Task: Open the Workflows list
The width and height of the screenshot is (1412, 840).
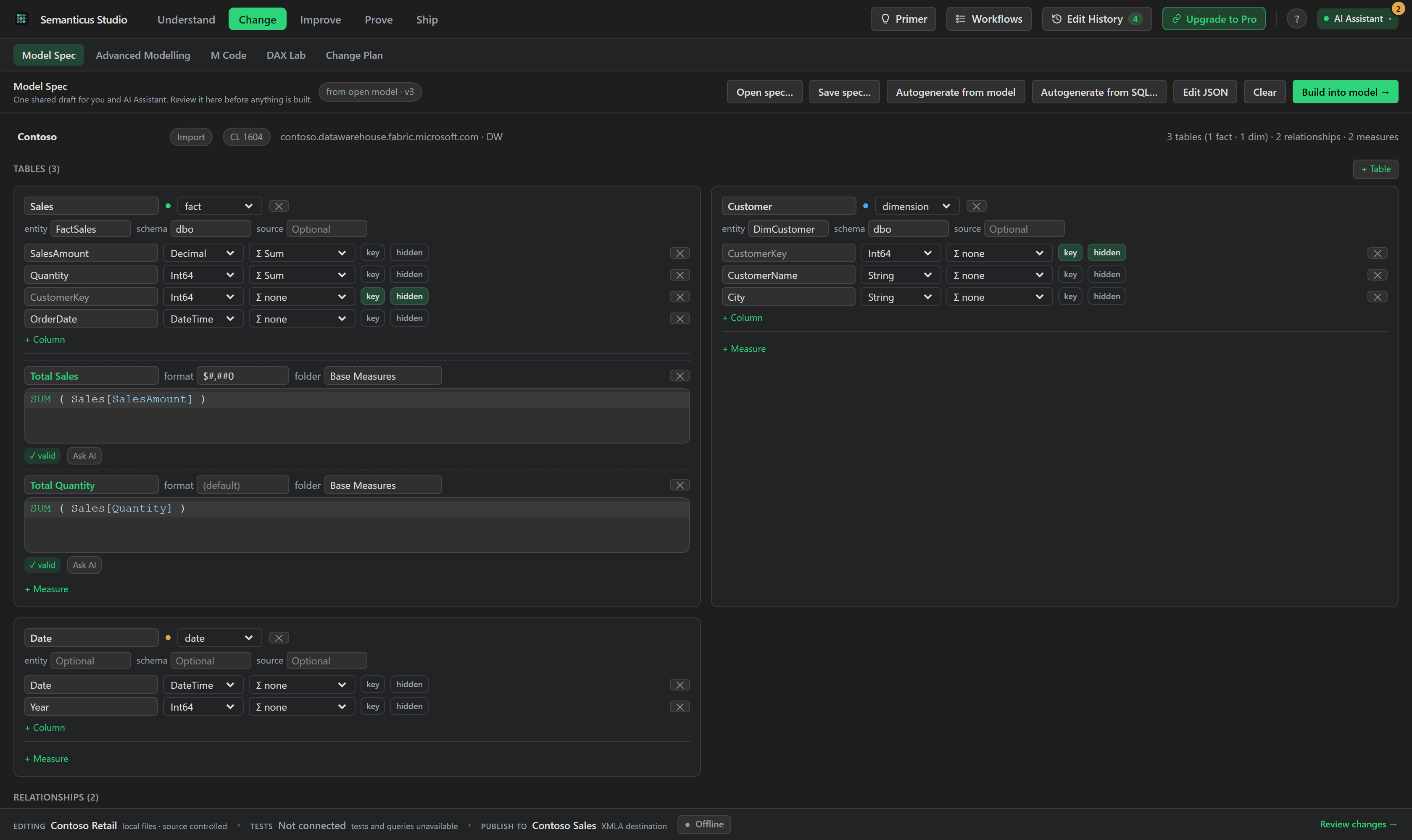Action: coord(988,18)
